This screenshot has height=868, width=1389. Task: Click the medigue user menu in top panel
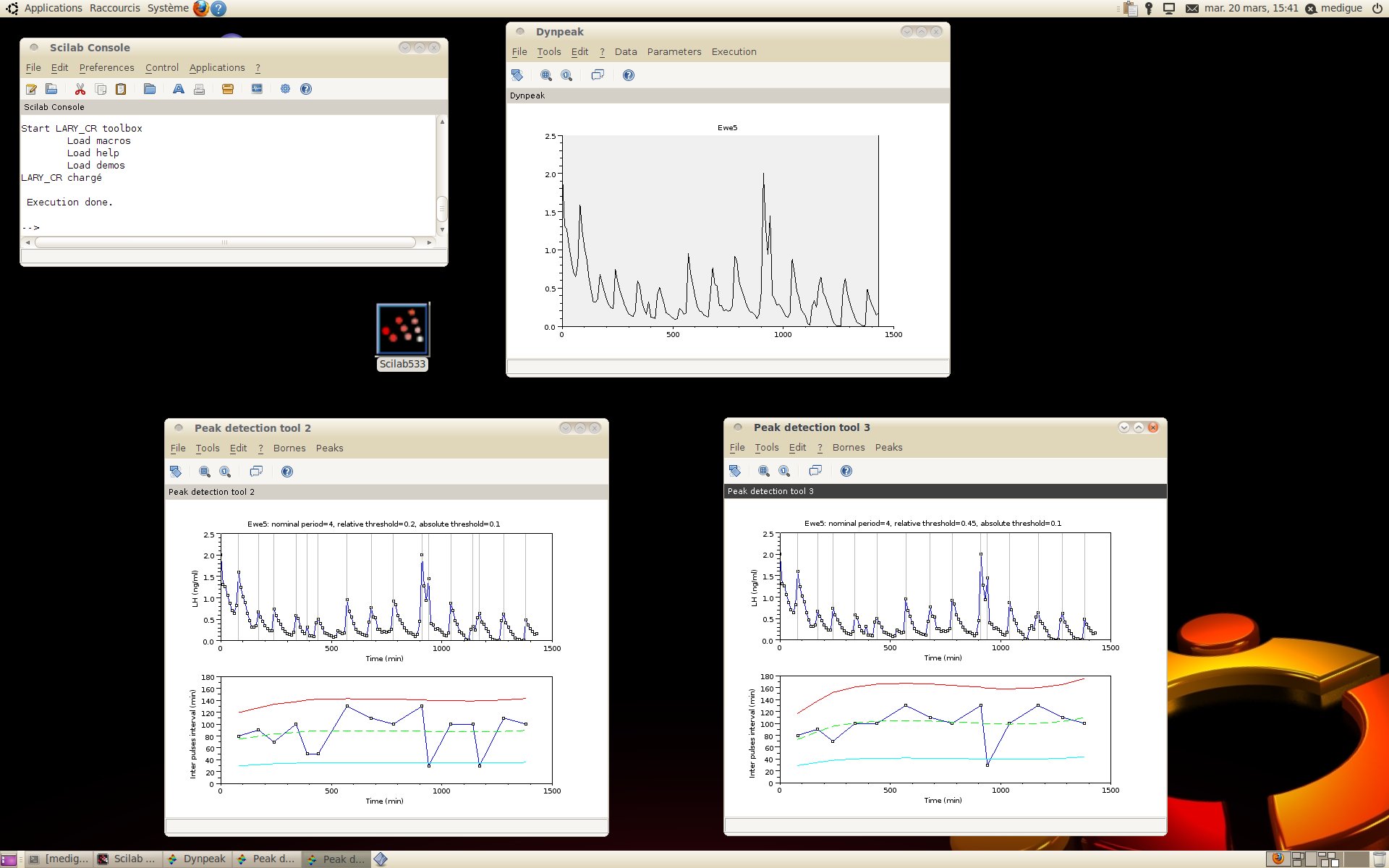pyautogui.click(x=1334, y=8)
